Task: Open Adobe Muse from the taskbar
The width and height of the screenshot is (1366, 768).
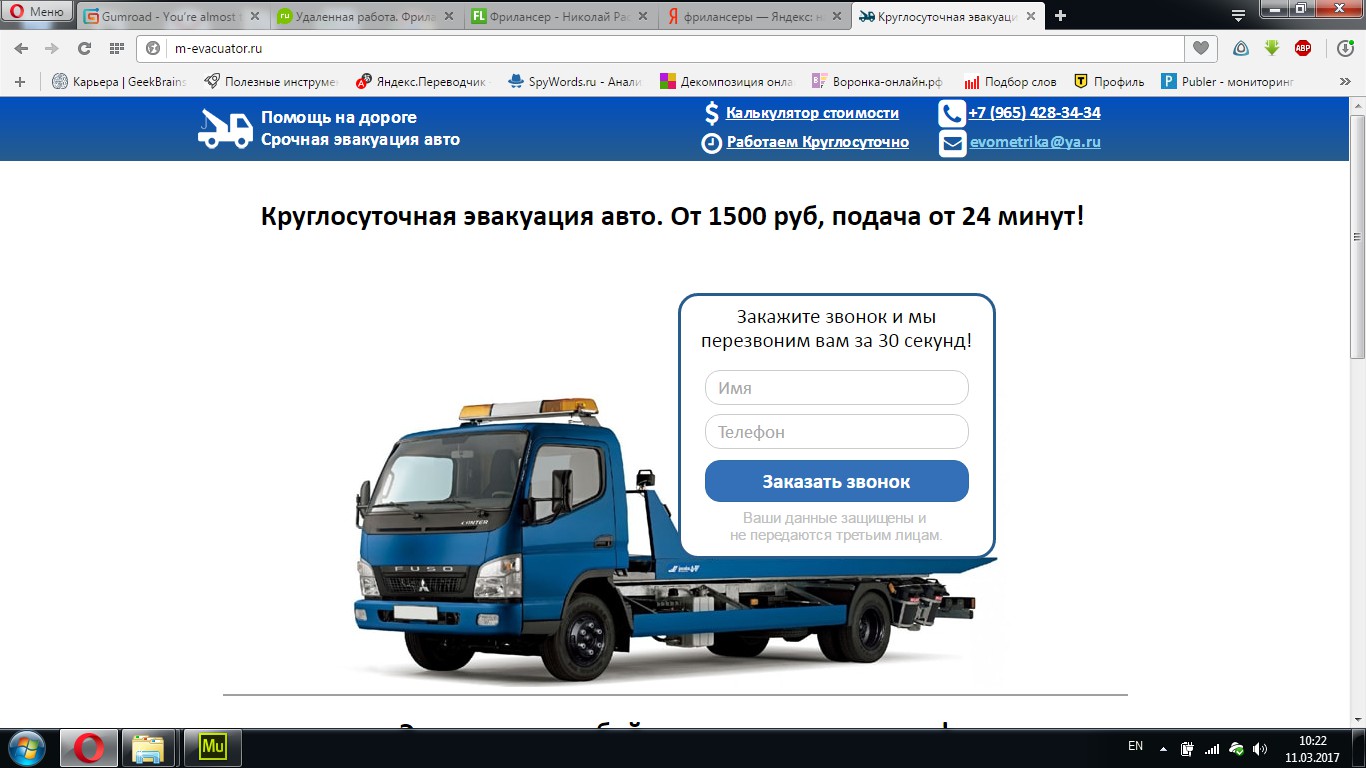Action: [x=212, y=748]
